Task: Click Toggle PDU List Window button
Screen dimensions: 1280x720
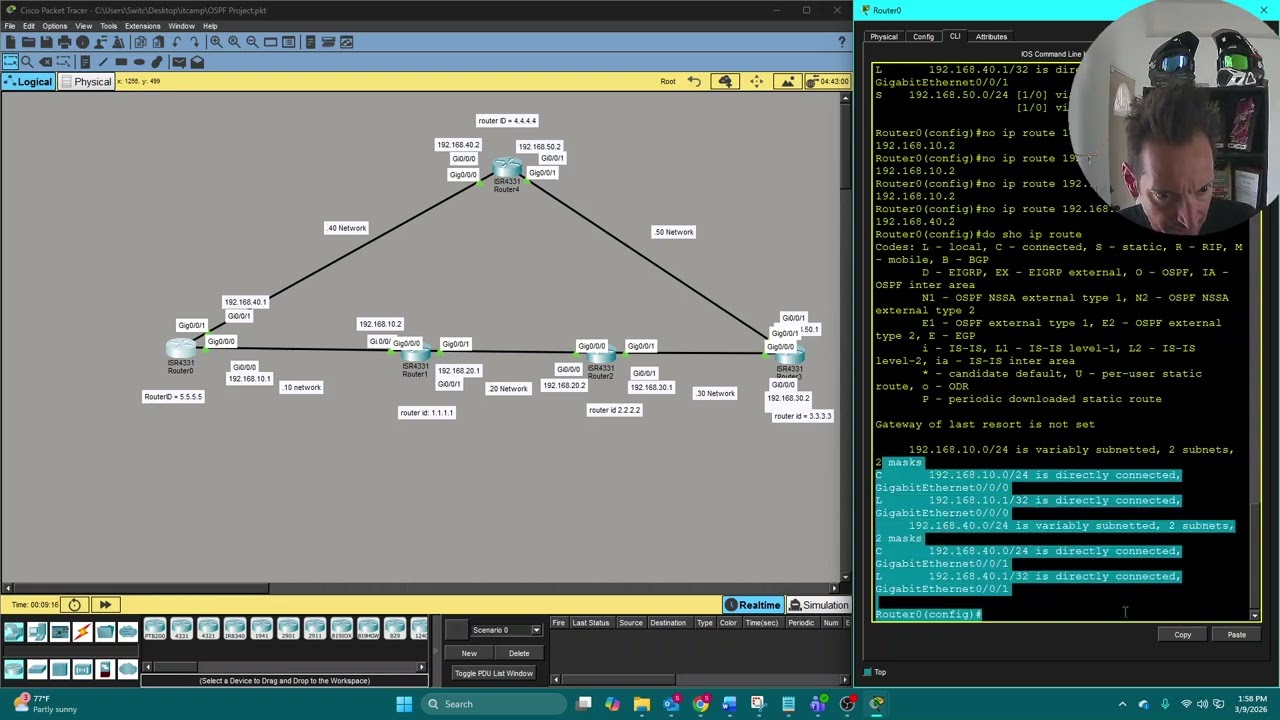Action: 494,673
